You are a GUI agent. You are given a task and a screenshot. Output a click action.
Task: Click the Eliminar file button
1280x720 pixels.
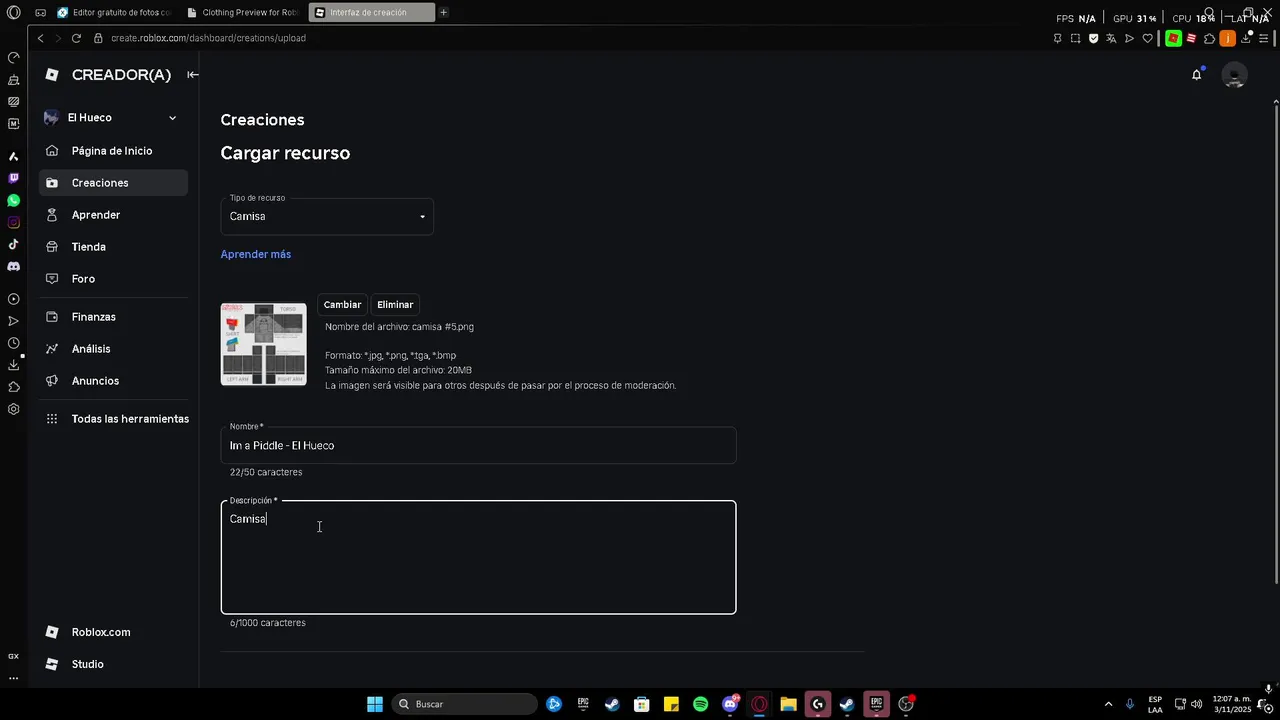pos(395,305)
